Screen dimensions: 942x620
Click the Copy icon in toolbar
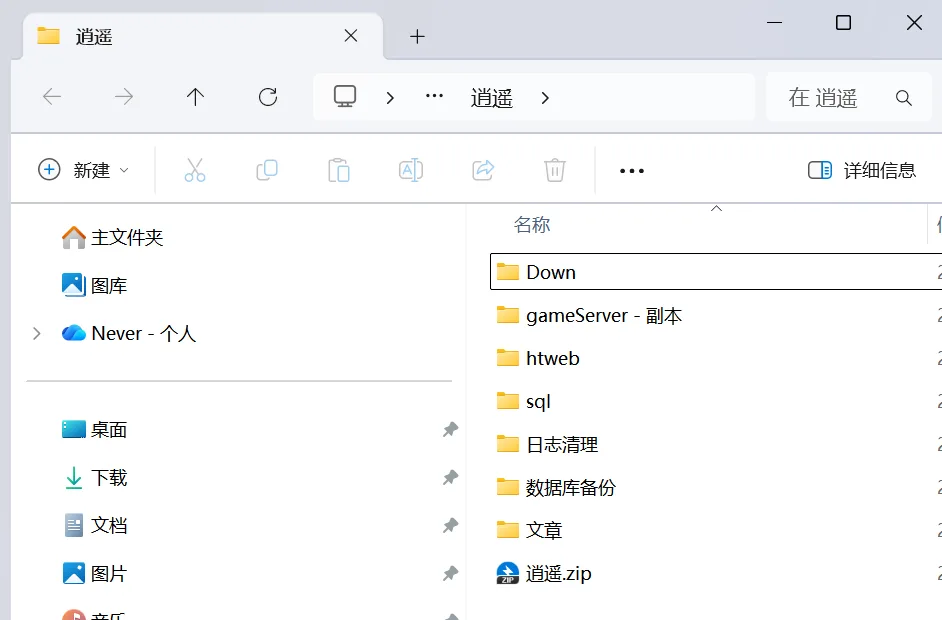pos(267,170)
